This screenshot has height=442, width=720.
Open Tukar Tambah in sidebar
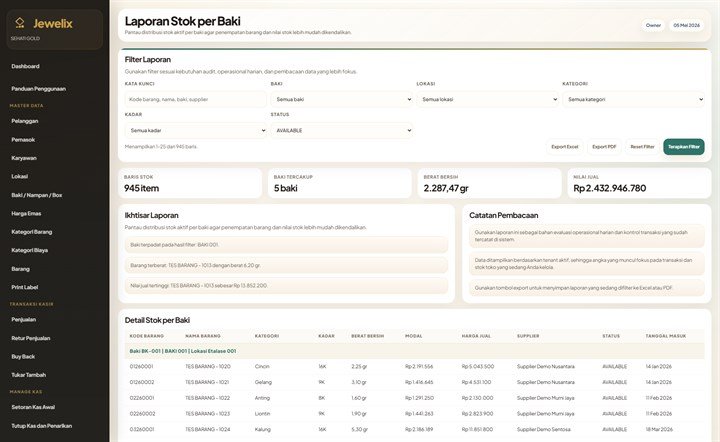(x=28, y=375)
